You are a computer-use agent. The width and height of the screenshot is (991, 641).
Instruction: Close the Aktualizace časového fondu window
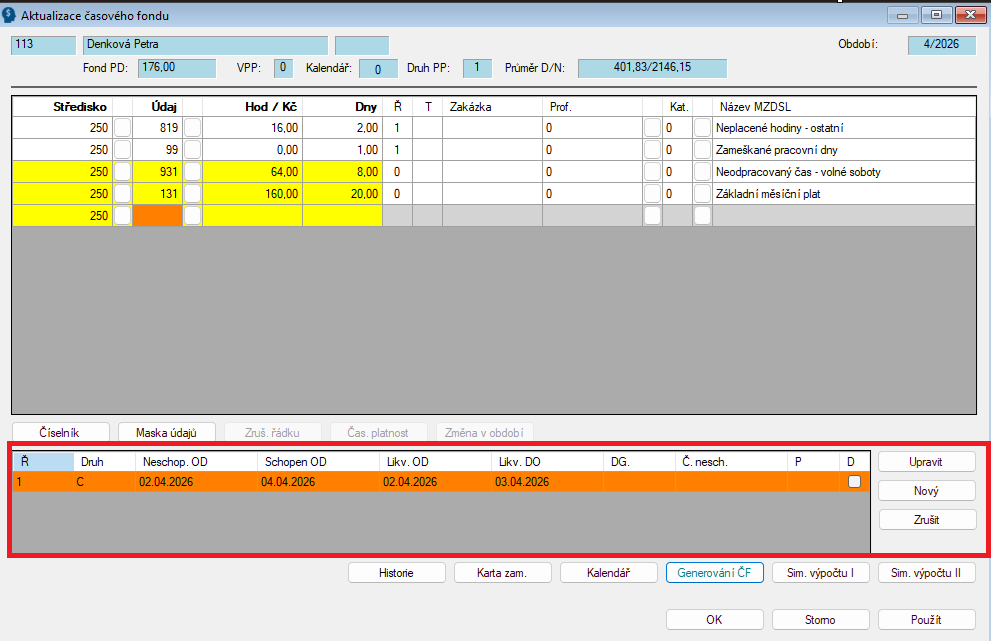tap(970, 15)
